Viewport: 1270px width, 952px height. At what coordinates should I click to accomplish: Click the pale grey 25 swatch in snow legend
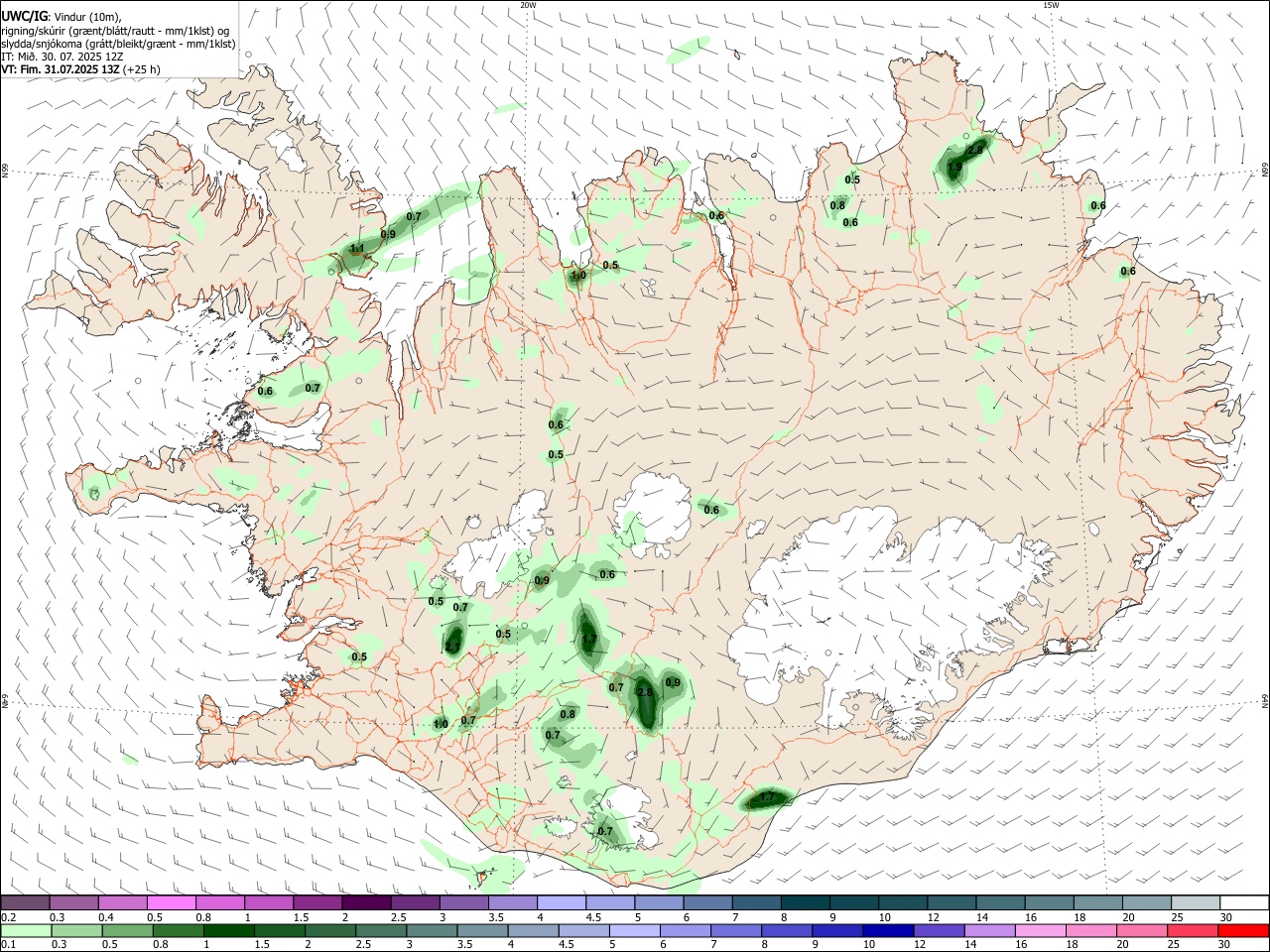[x=1195, y=903]
